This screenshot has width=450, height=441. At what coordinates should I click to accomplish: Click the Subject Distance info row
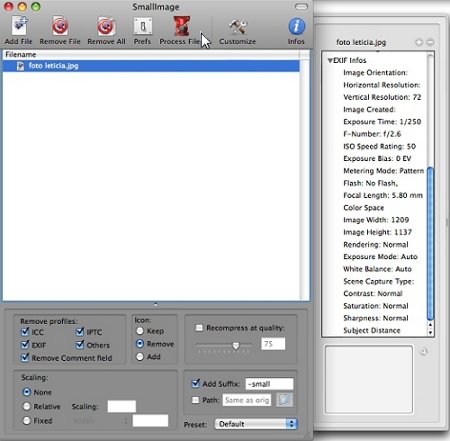(x=372, y=331)
